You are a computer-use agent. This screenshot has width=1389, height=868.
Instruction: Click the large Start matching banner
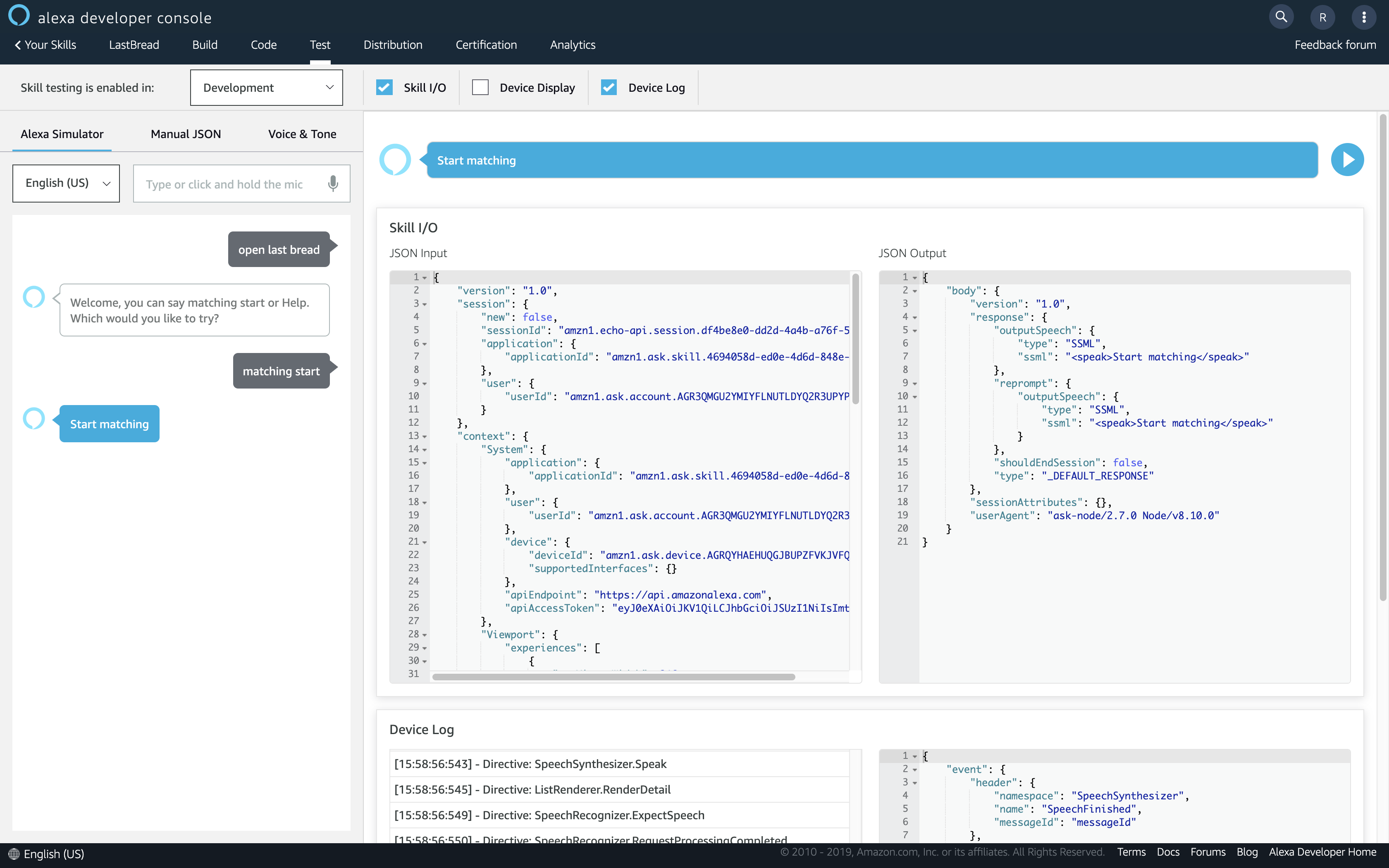(872, 160)
